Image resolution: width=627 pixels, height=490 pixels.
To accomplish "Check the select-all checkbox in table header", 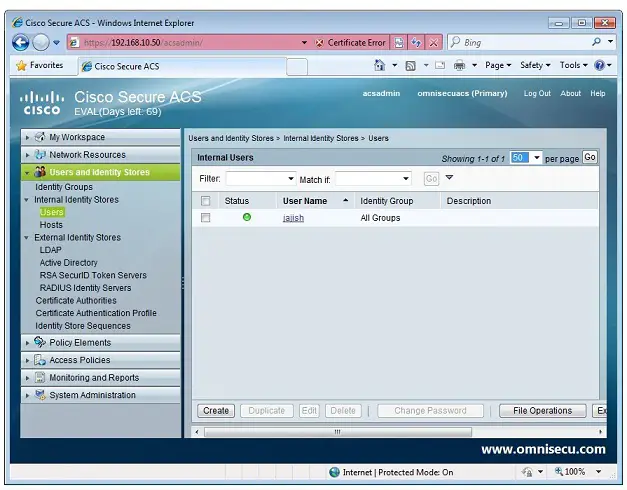I will (206, 201).
